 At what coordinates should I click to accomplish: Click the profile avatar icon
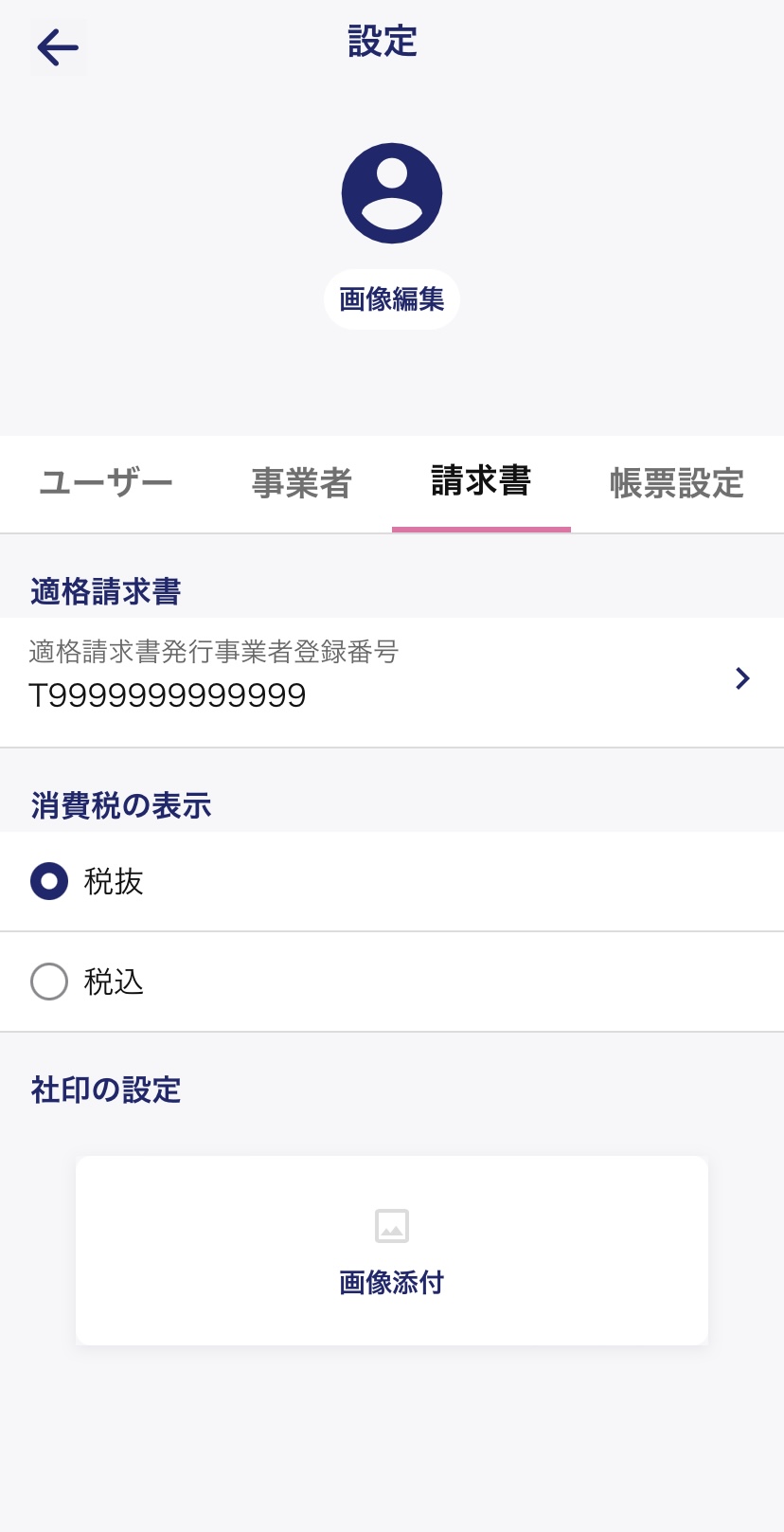[392, 193]
